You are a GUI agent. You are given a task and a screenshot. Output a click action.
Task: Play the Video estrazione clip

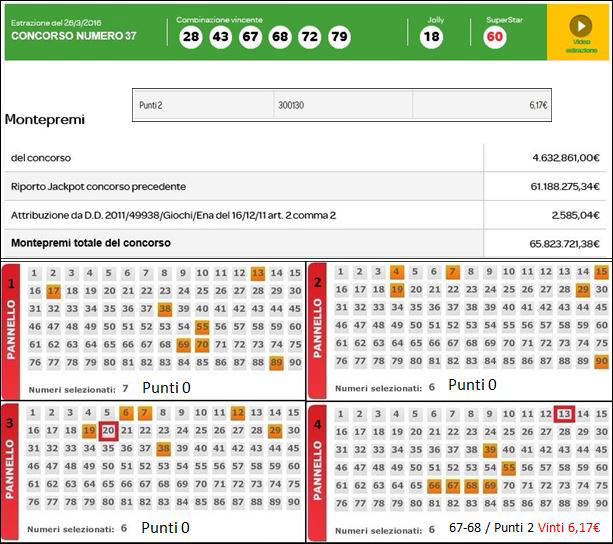click(x=580, y=26)
